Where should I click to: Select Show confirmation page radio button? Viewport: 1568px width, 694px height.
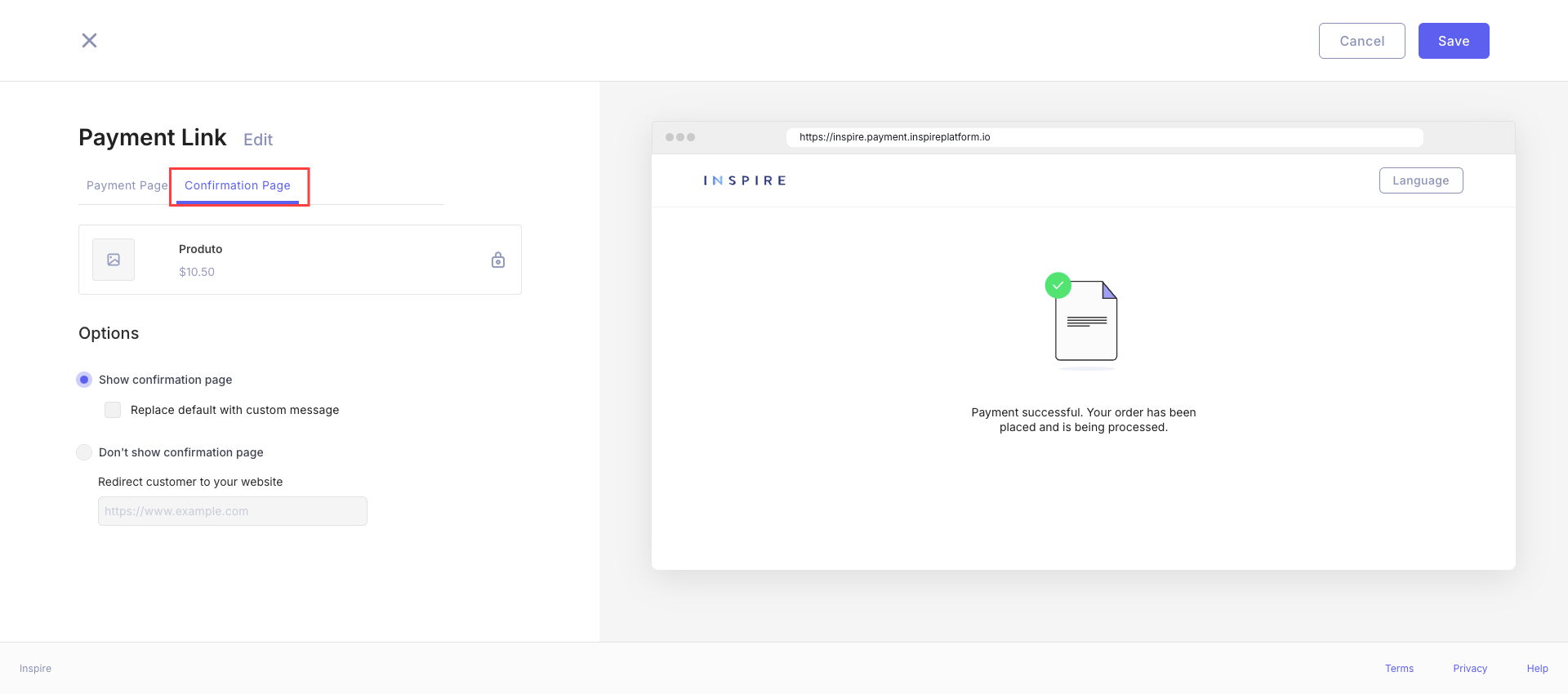click(x=84, y=380)
